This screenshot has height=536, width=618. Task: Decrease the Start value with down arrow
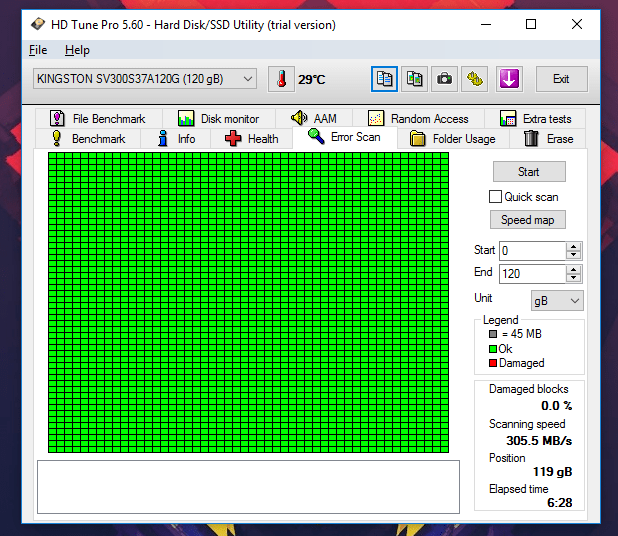coord(573,255)
